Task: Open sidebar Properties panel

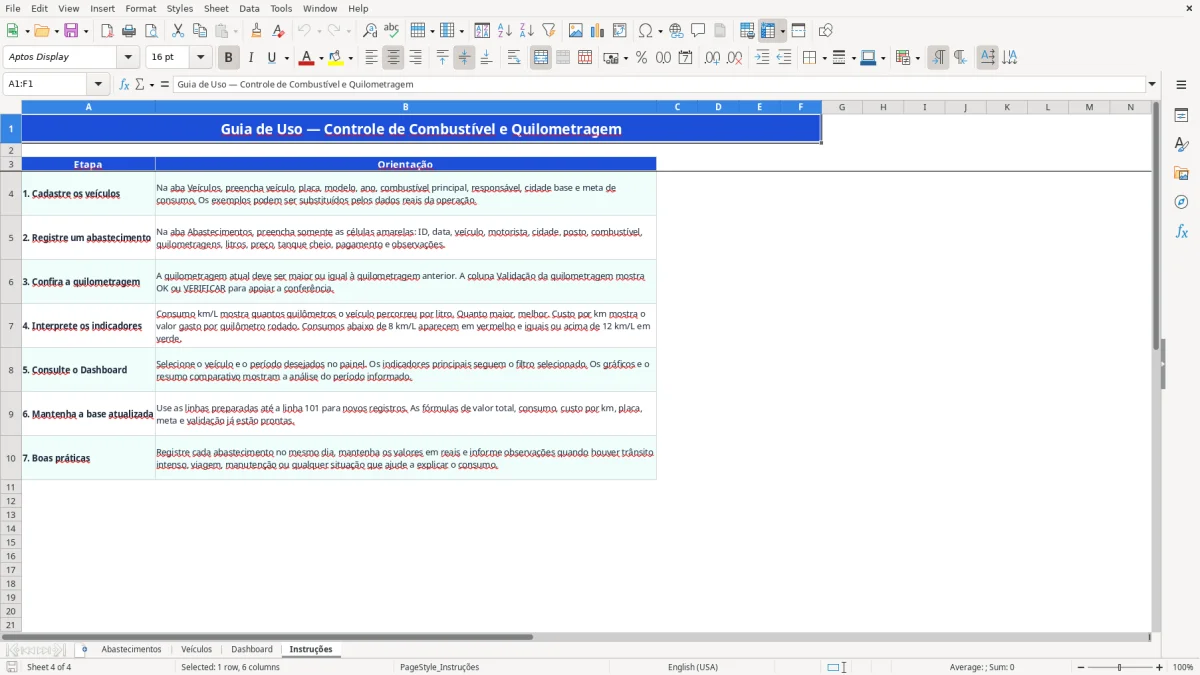Action: pos(1181,115)
